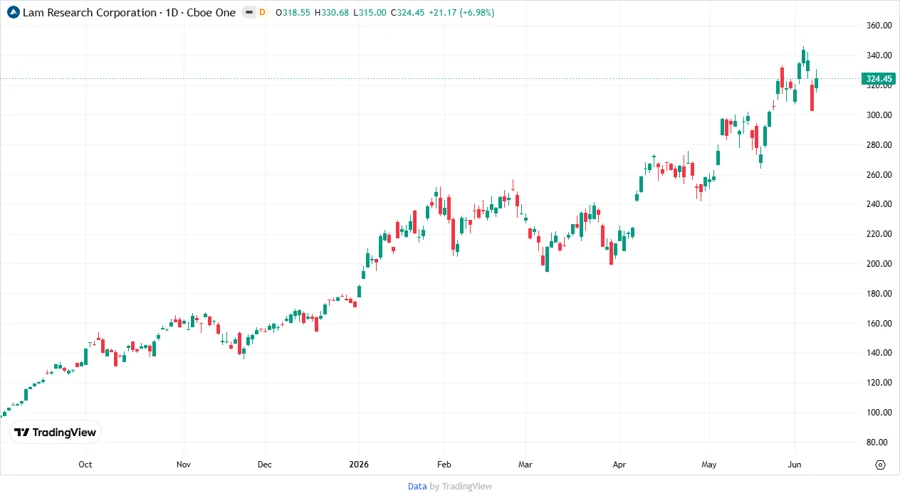Click the 280.00 price axis label

pyautogui.click(x=879, y=145)
